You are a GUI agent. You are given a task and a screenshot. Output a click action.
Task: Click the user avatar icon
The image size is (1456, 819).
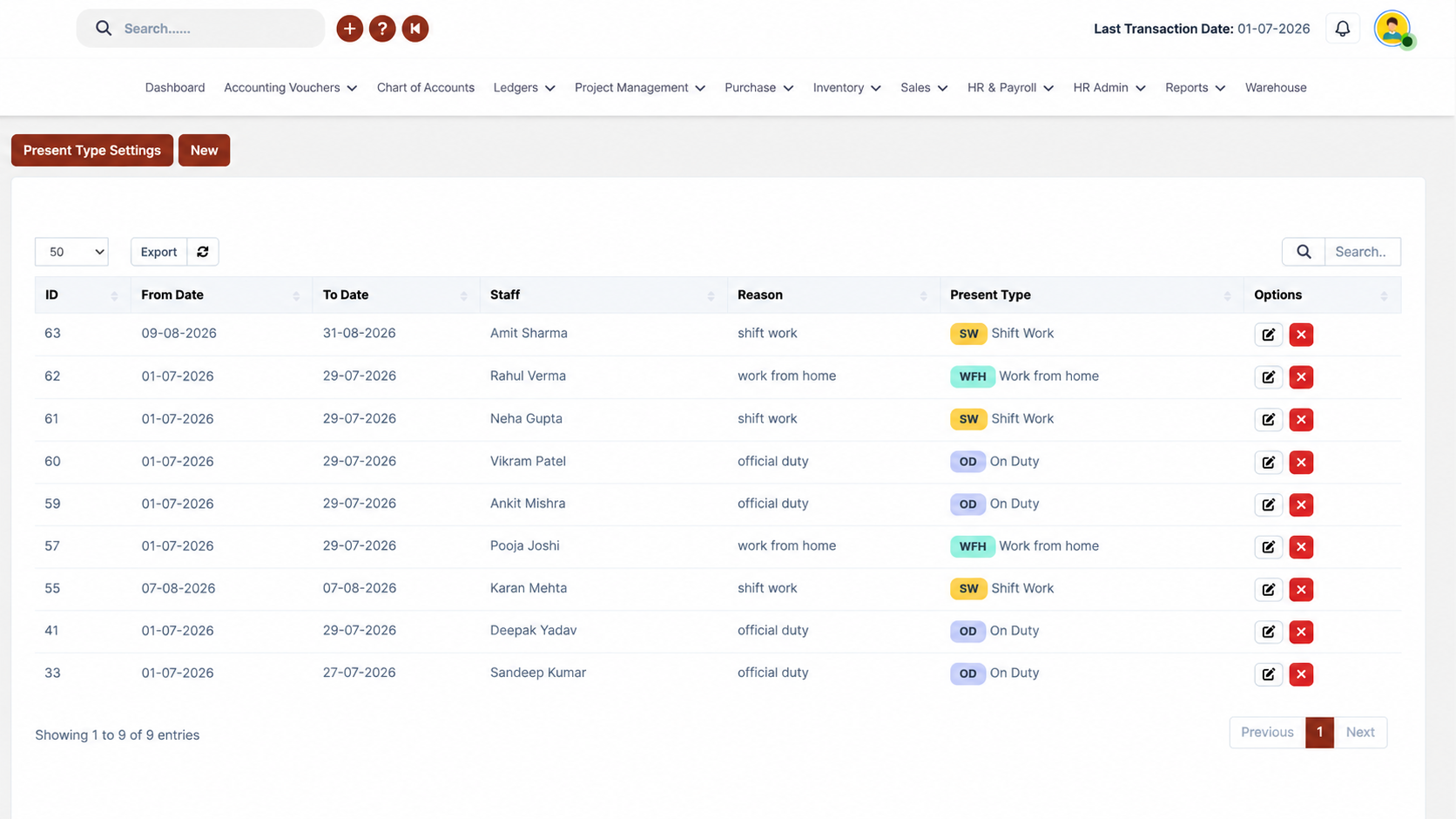(x=1392, y=29)
